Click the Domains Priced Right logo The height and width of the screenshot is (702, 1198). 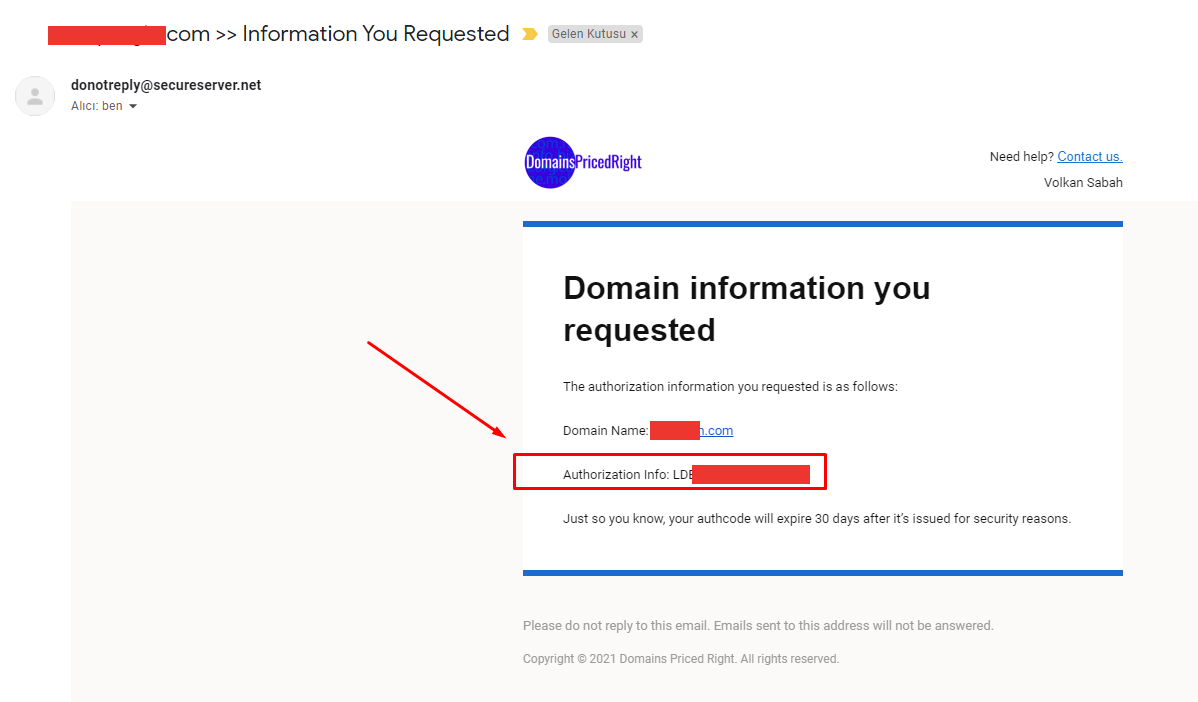[583, 162]
